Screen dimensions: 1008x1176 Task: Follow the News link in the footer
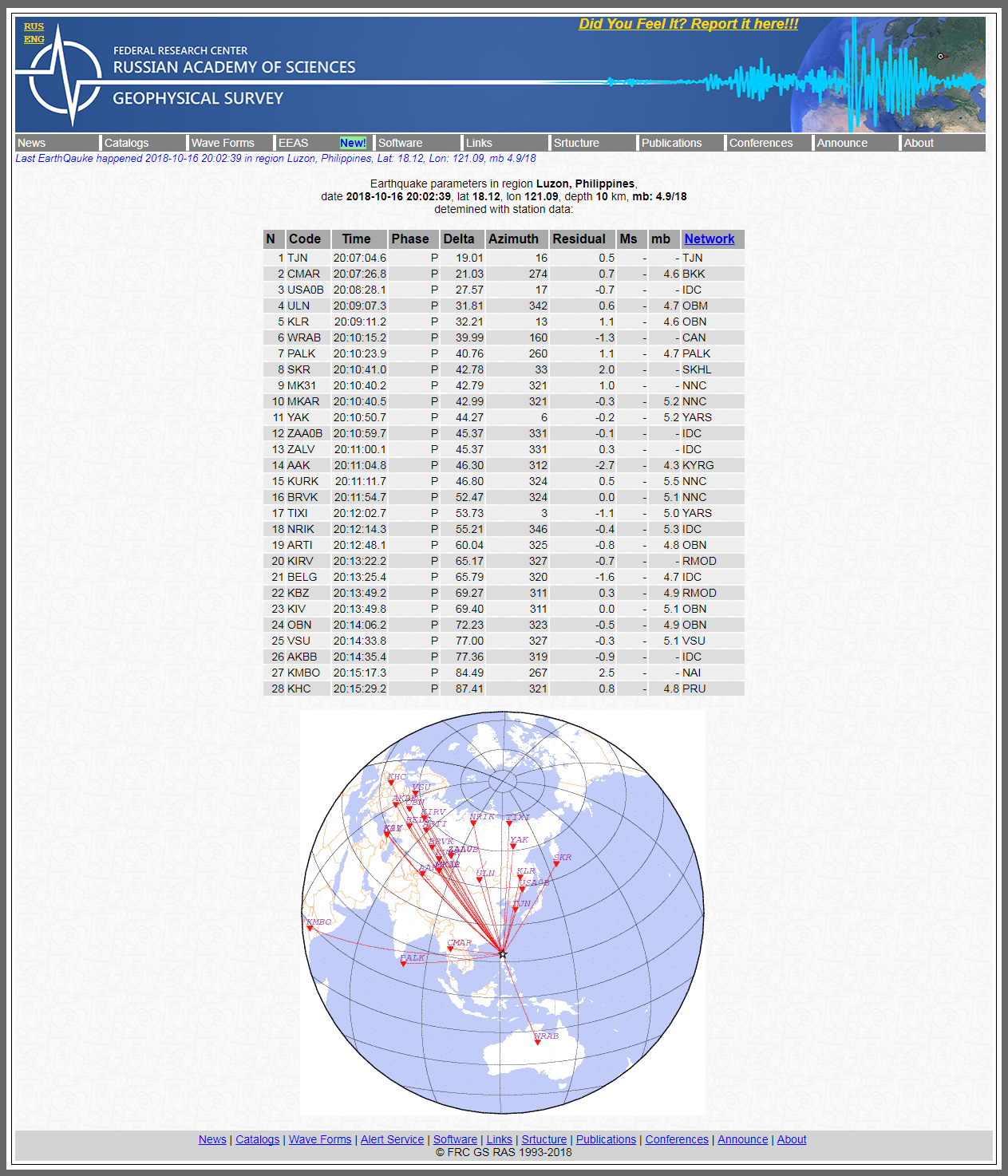[212, 1139]
